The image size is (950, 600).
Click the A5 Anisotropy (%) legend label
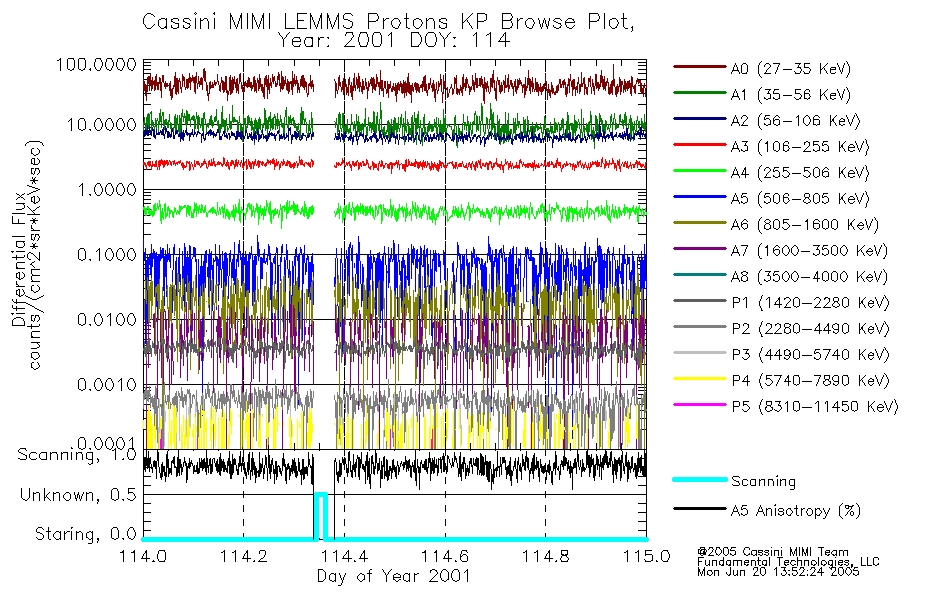pos(796,511)
